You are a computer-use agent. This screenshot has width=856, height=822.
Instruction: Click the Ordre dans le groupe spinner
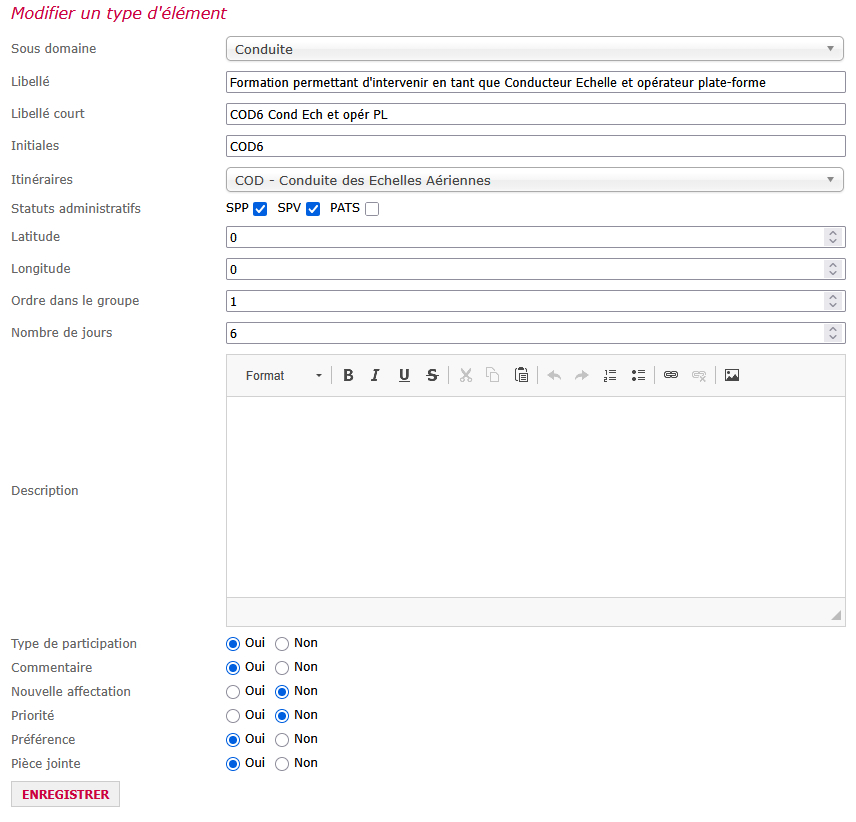[833, 301]
